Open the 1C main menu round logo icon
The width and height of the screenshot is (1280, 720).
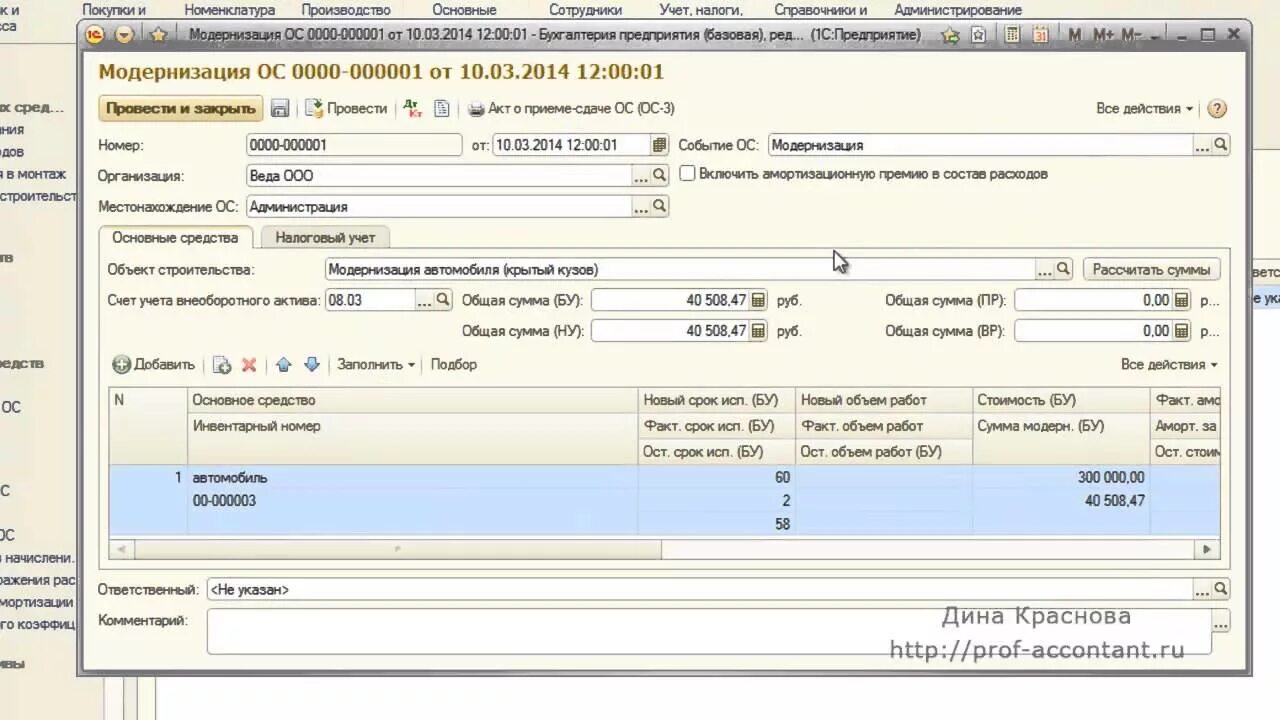click(x=95, y=35)
